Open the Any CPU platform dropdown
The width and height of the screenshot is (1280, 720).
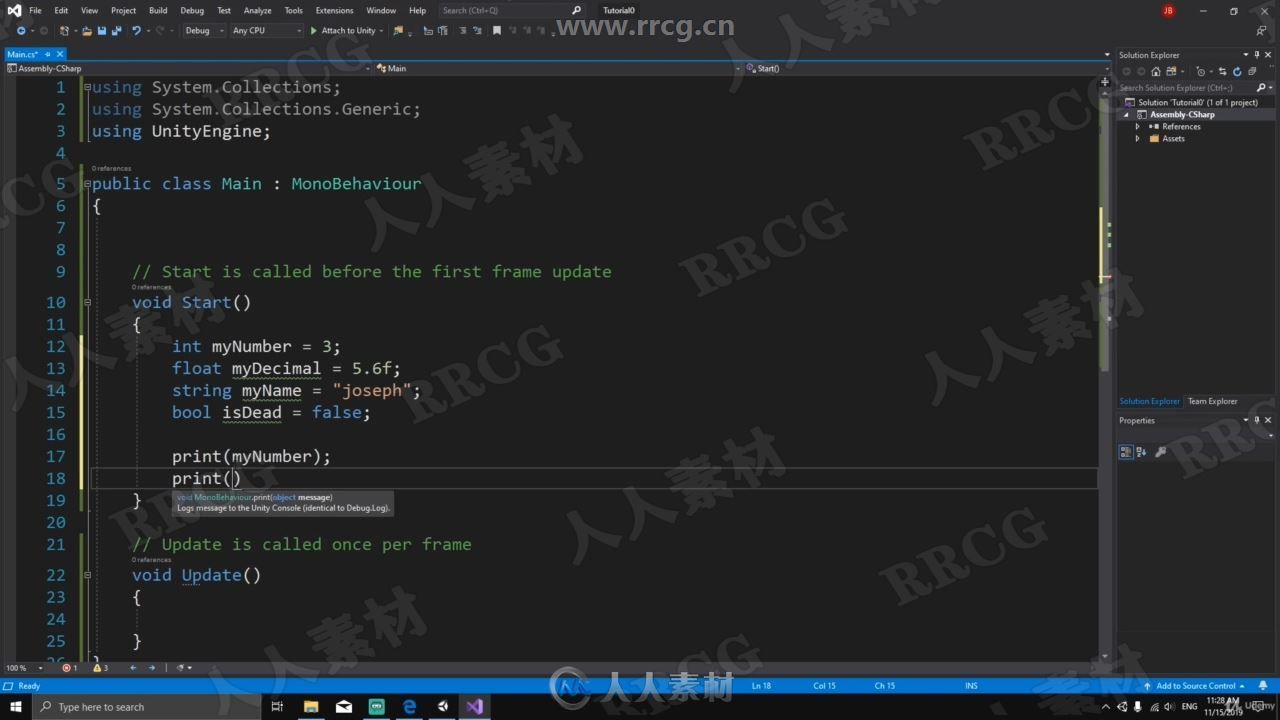coord(266,31)
